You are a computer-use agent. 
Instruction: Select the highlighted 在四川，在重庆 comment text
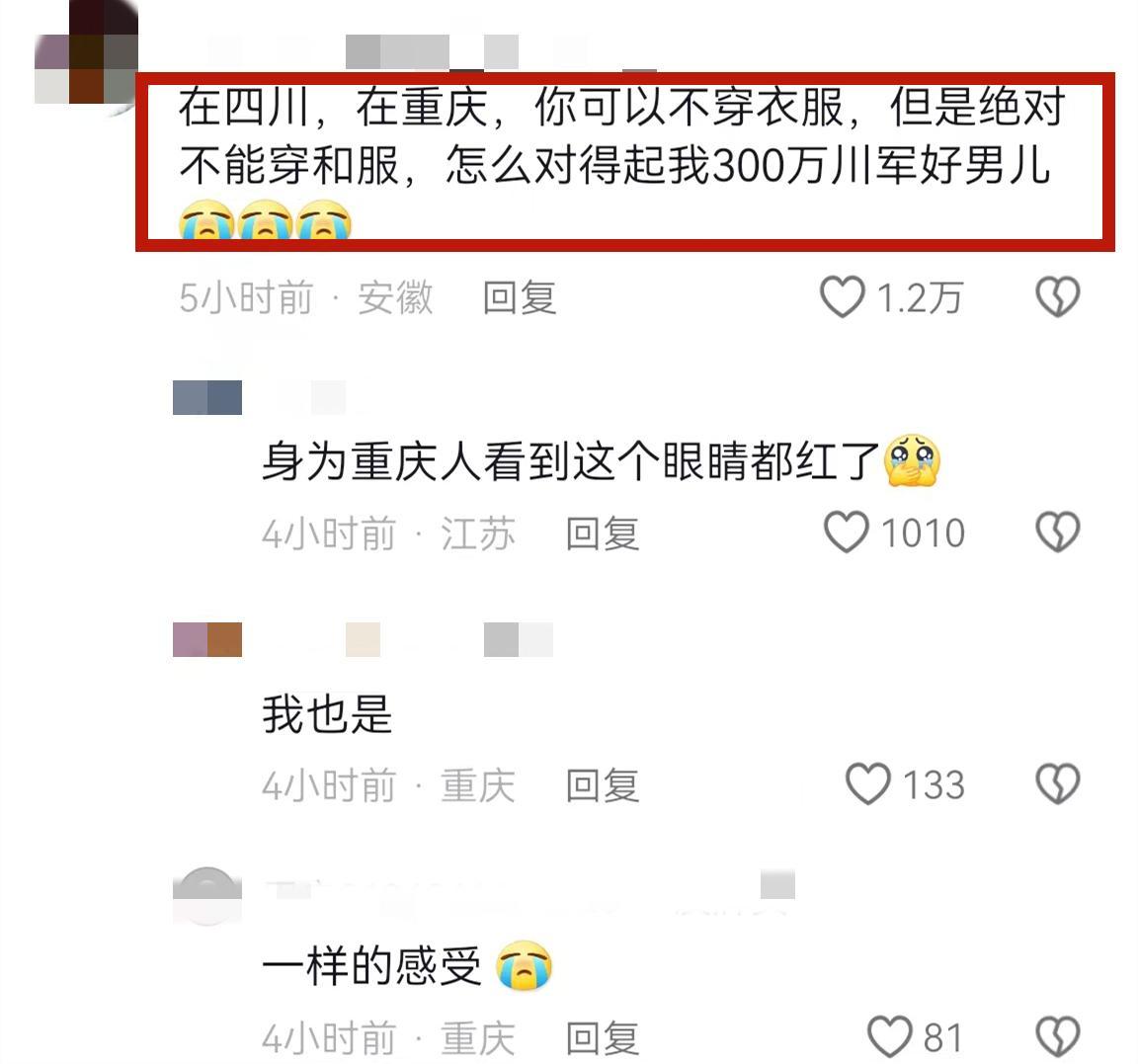pyautogui.click(x=621, y=163)
